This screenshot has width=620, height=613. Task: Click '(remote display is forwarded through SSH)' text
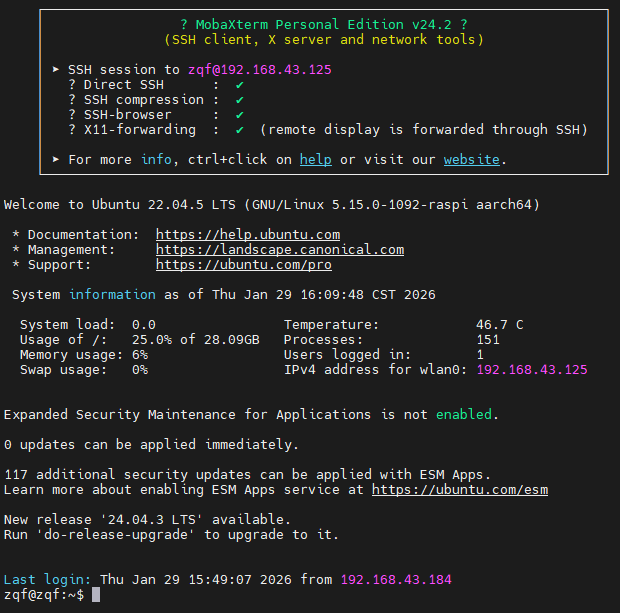click(424, 130)
